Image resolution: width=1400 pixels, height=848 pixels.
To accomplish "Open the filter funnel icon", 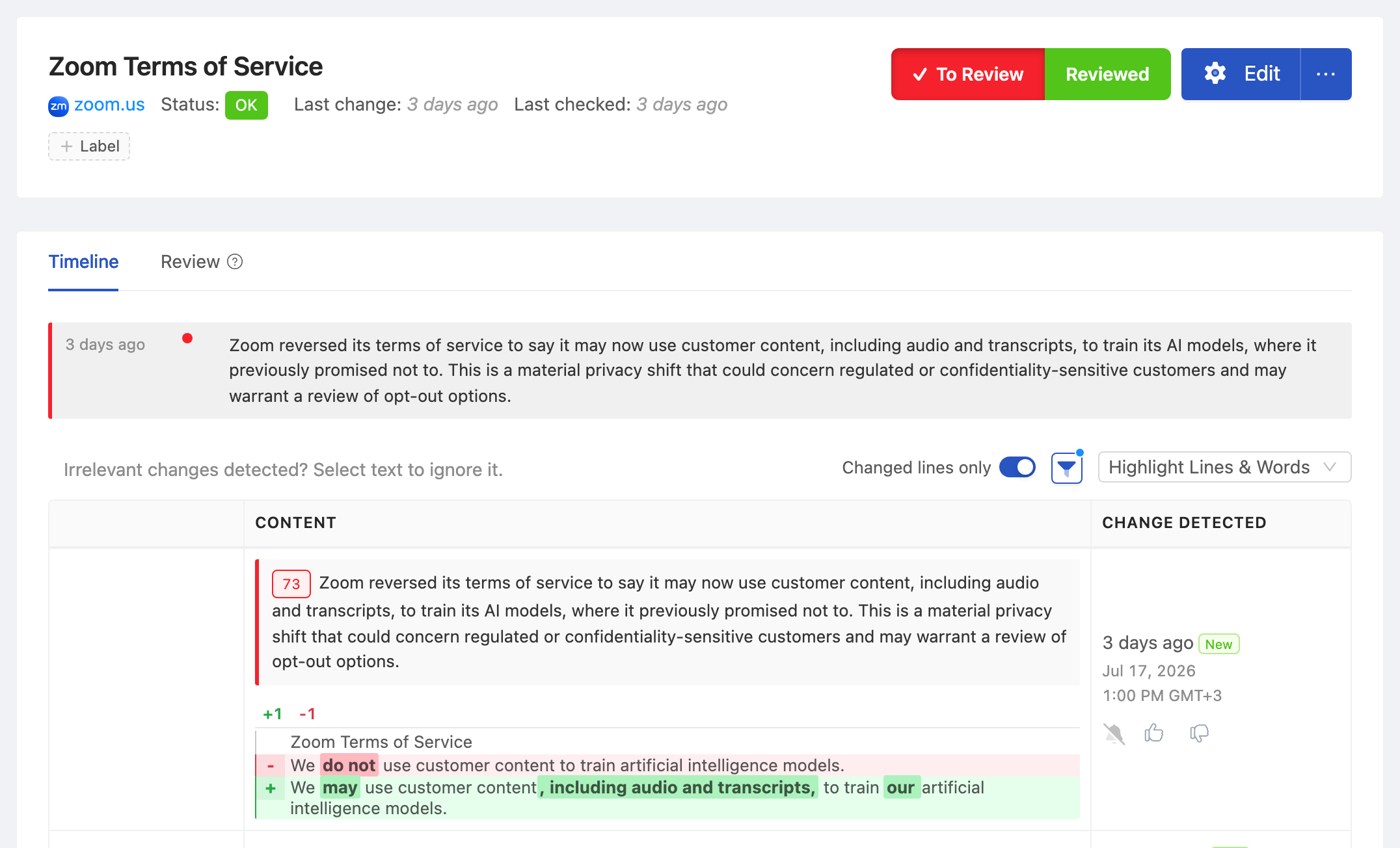I will pyautogui.click(x=1067, y=468).
